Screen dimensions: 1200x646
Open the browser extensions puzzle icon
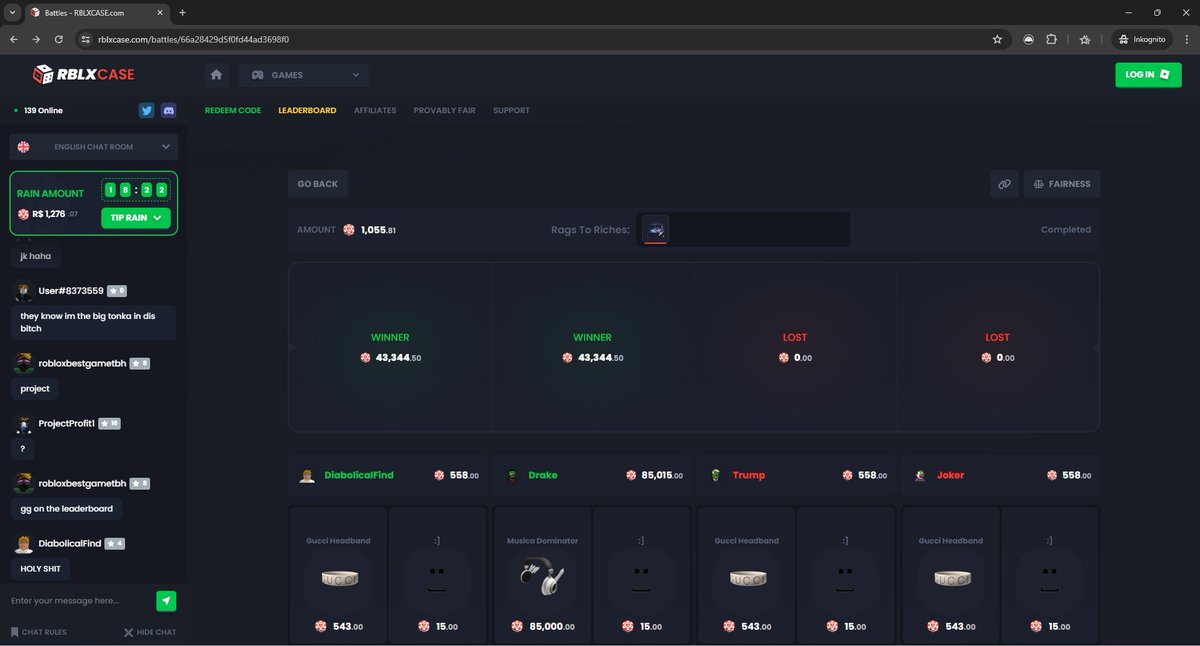point(1051,39)
